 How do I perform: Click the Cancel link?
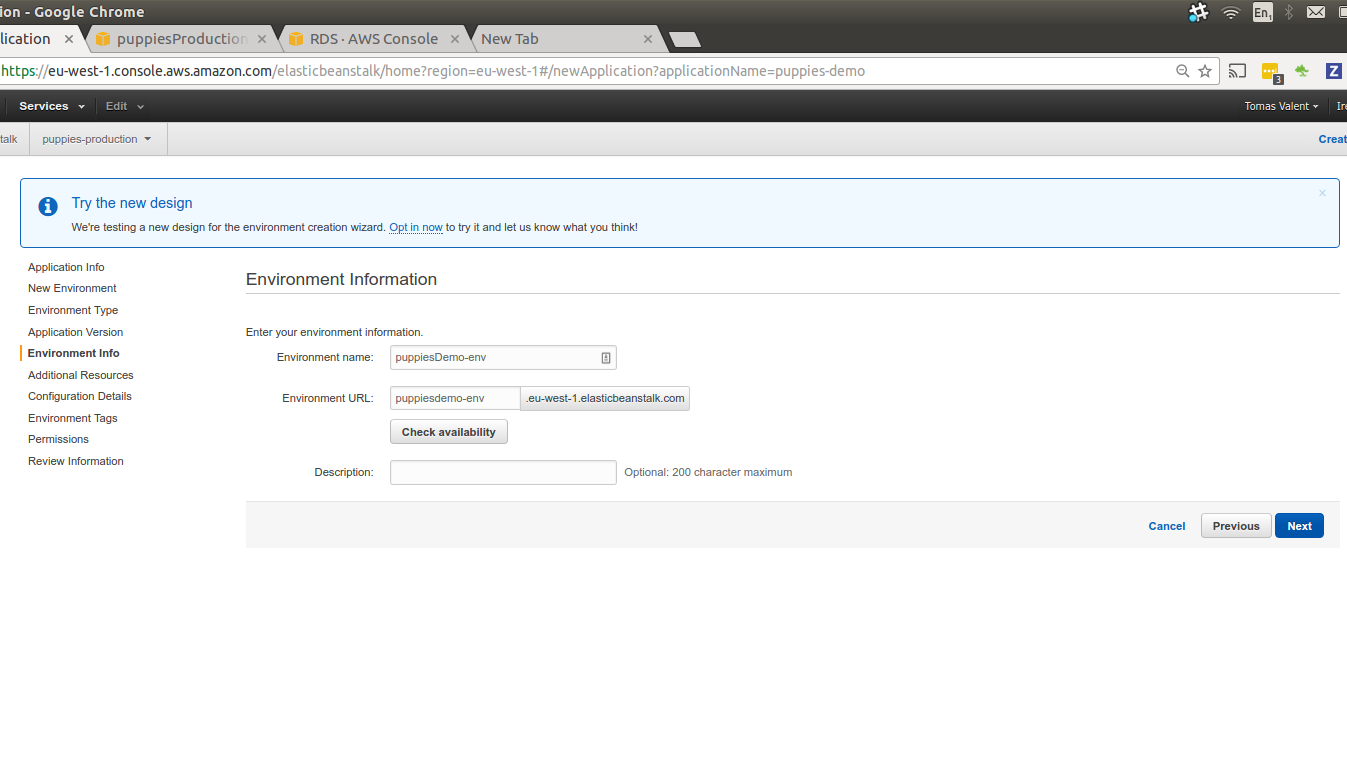(1167, 526)
